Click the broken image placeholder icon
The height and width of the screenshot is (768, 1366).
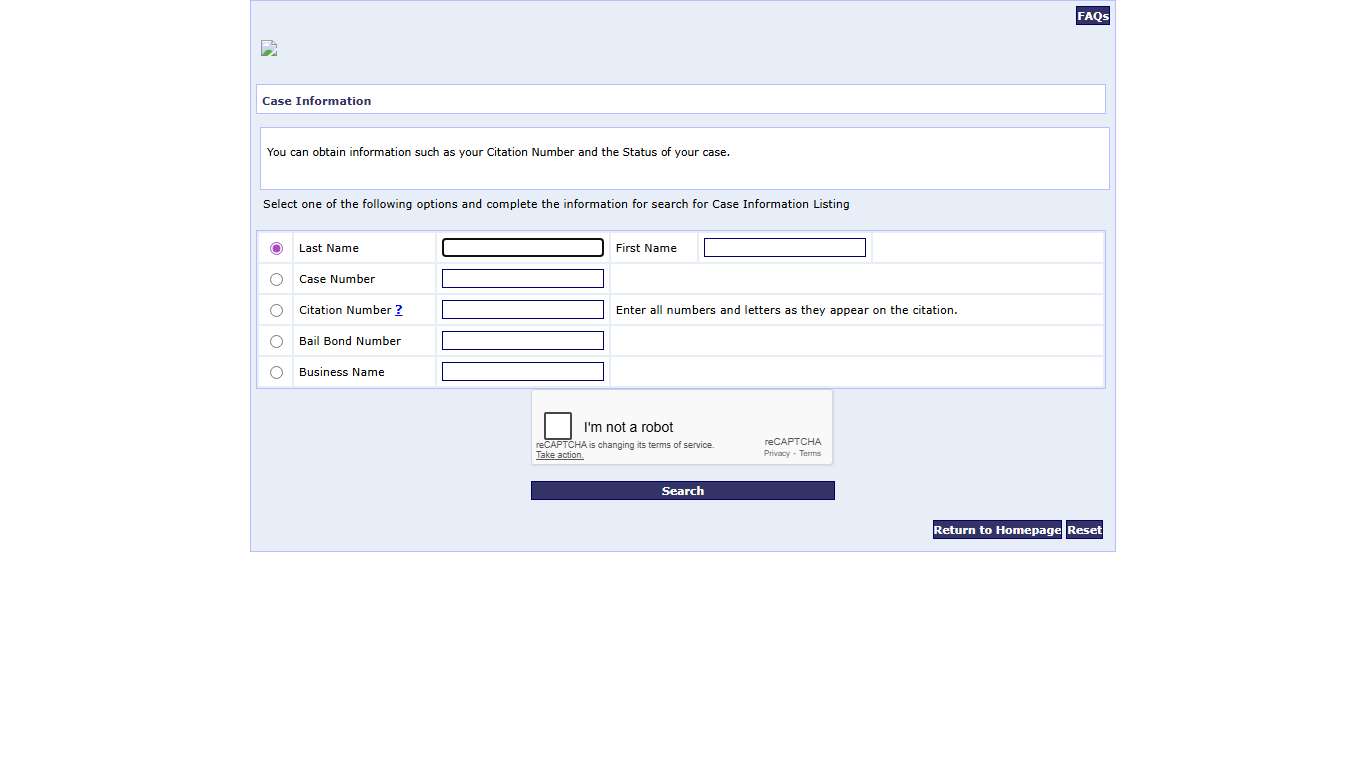click(x=268, y=48)
